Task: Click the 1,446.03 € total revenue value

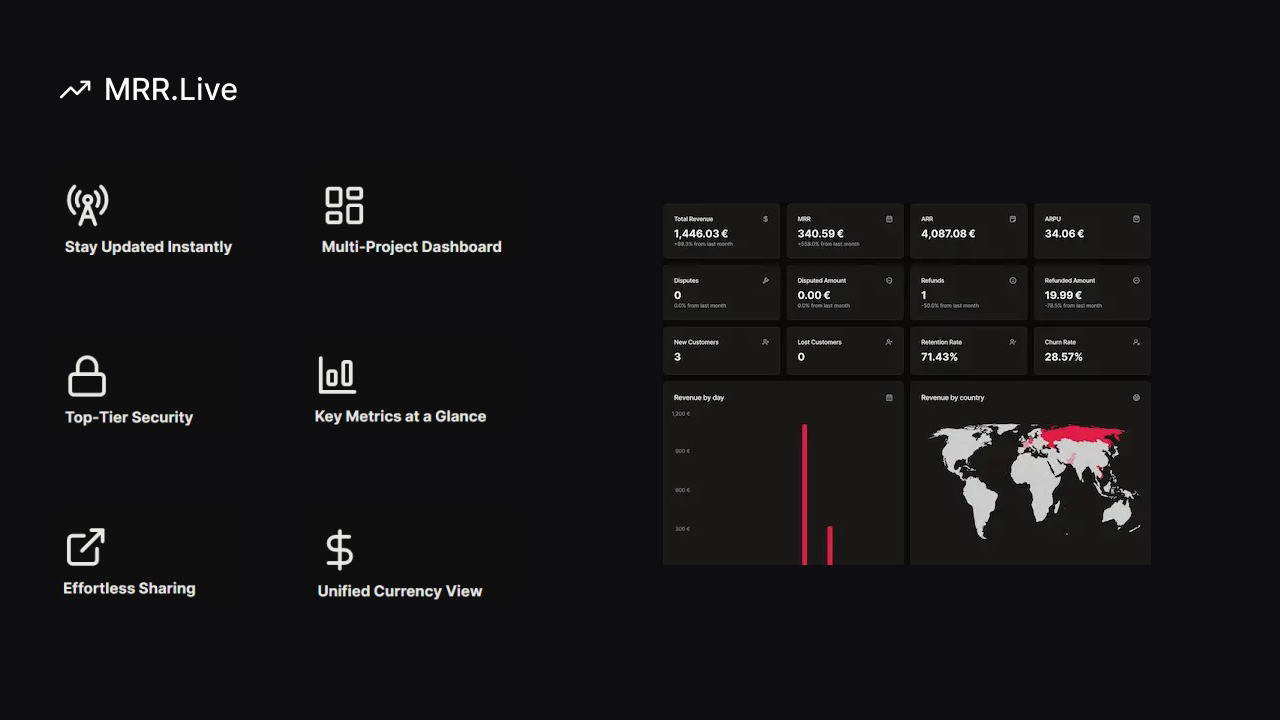Action: coord(701,234)
